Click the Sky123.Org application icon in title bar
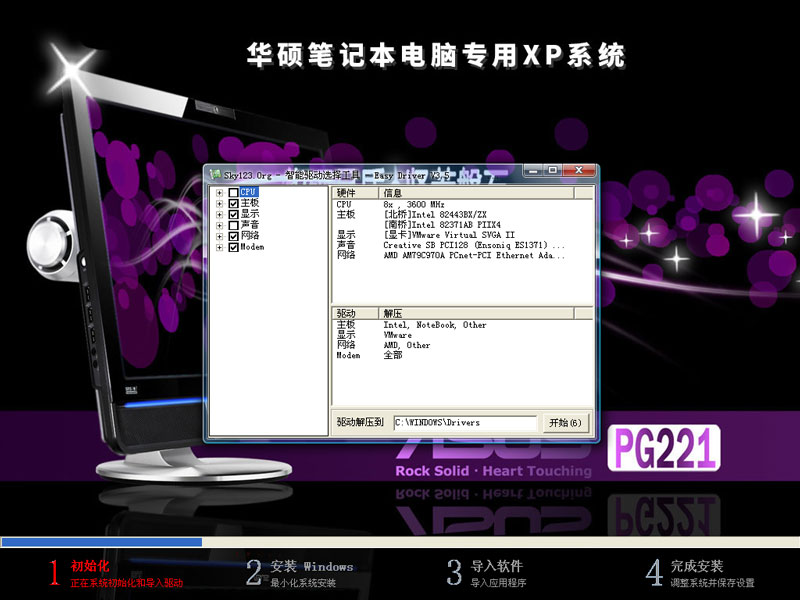This screenshot has width=800, height=600. pos(215,173)
